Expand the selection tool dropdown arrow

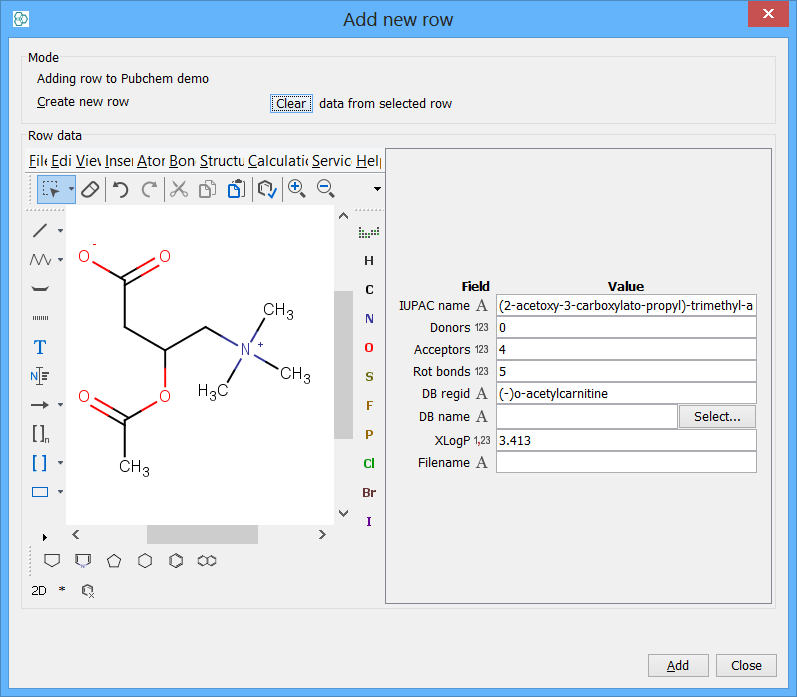tap(71, 189)
